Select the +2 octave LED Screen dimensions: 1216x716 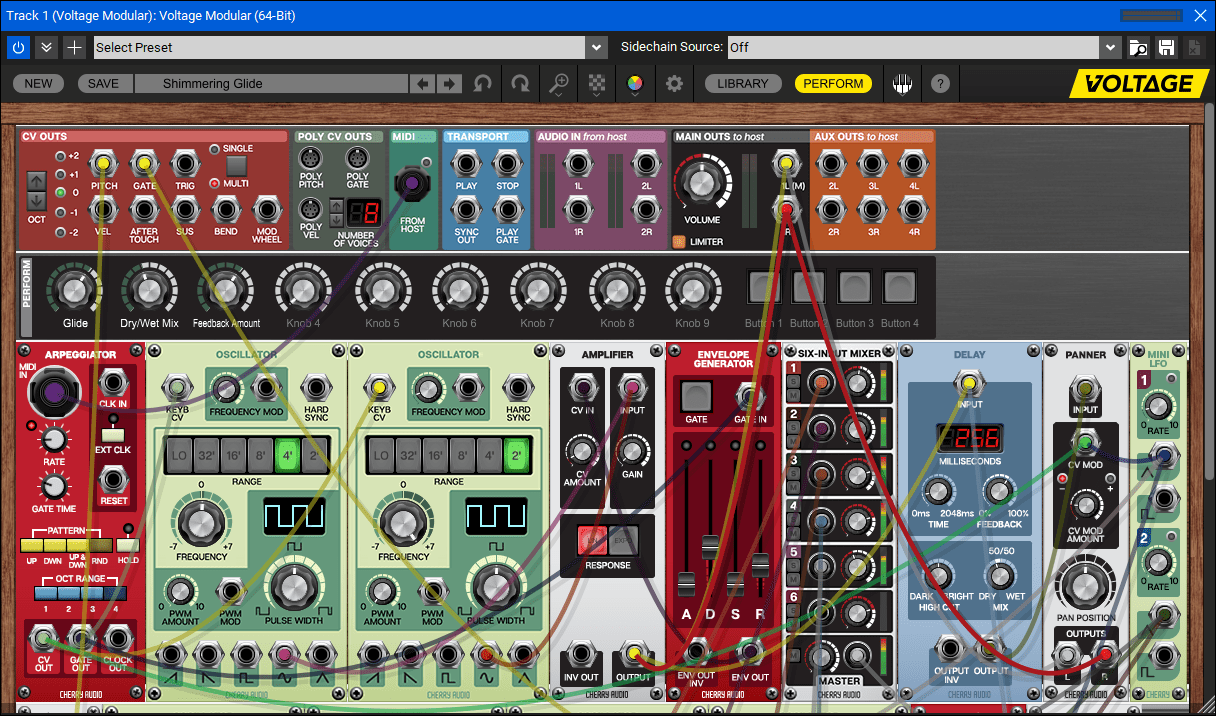60,156
